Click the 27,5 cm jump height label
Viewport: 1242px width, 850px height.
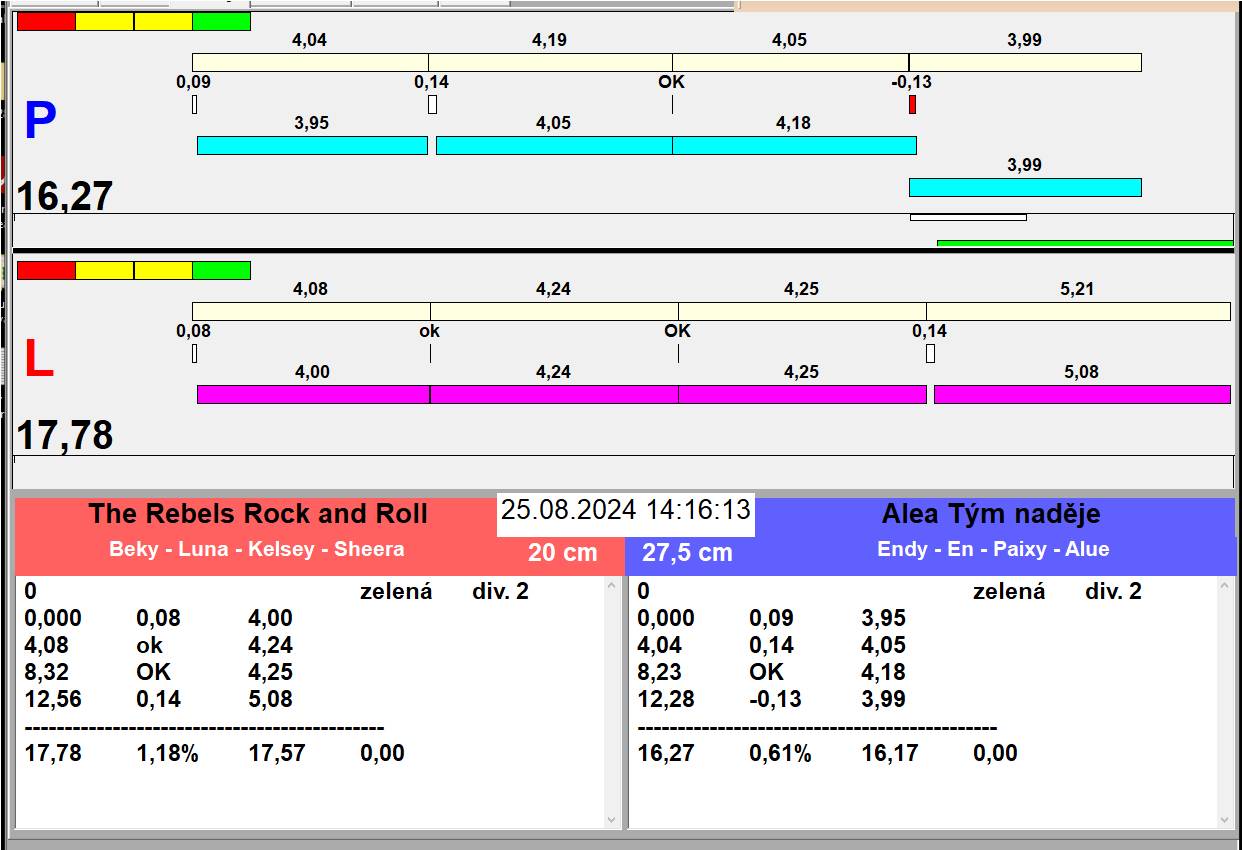(687, 552)
